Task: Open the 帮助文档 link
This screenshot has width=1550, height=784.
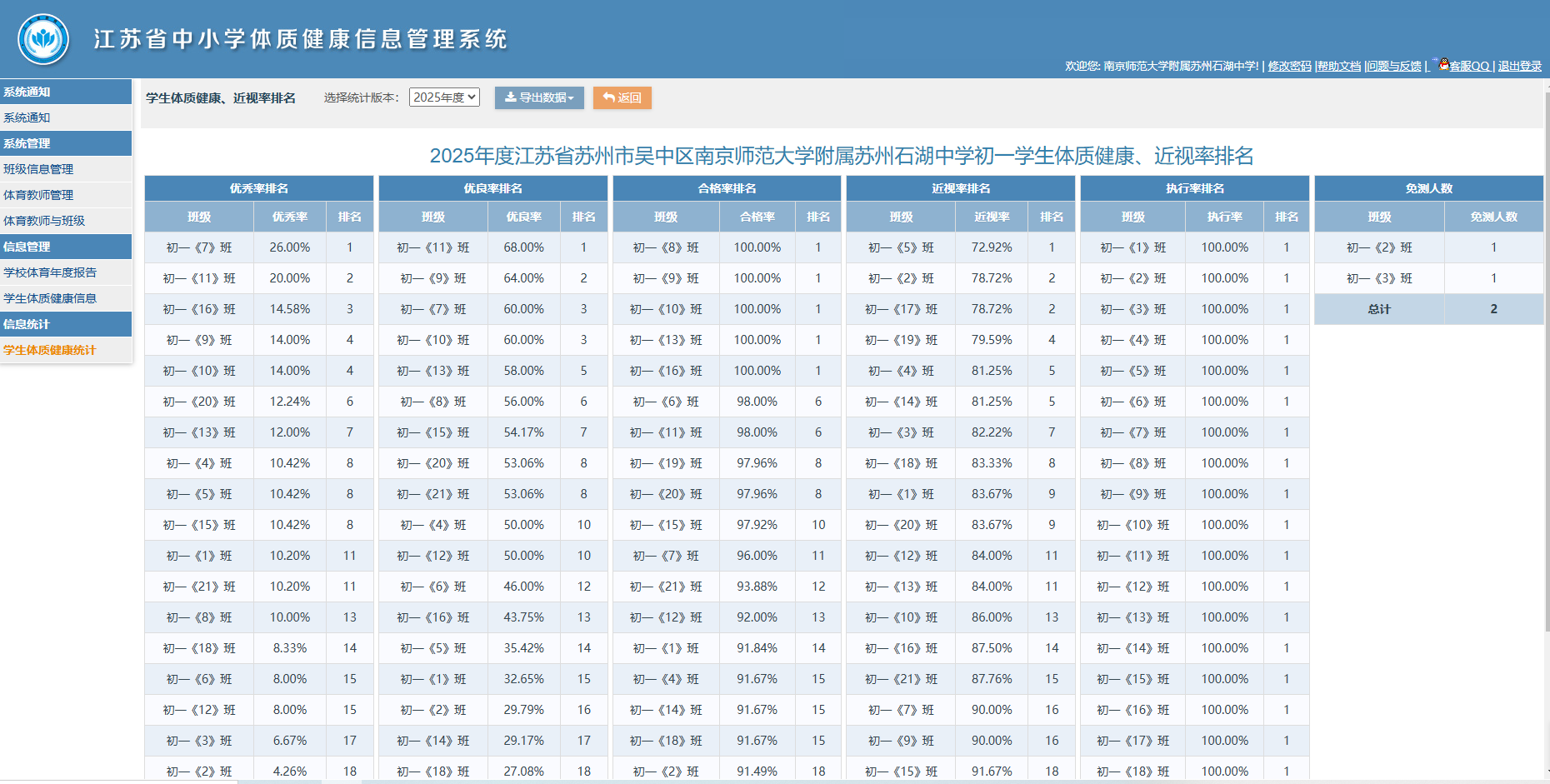Action: coord(1338,66)
